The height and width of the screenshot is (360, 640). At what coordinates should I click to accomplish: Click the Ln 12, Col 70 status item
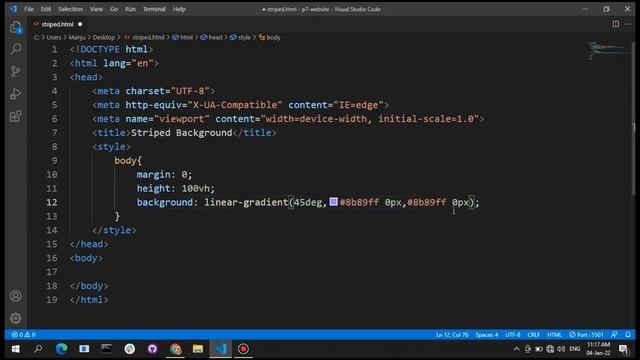[452, 335]
